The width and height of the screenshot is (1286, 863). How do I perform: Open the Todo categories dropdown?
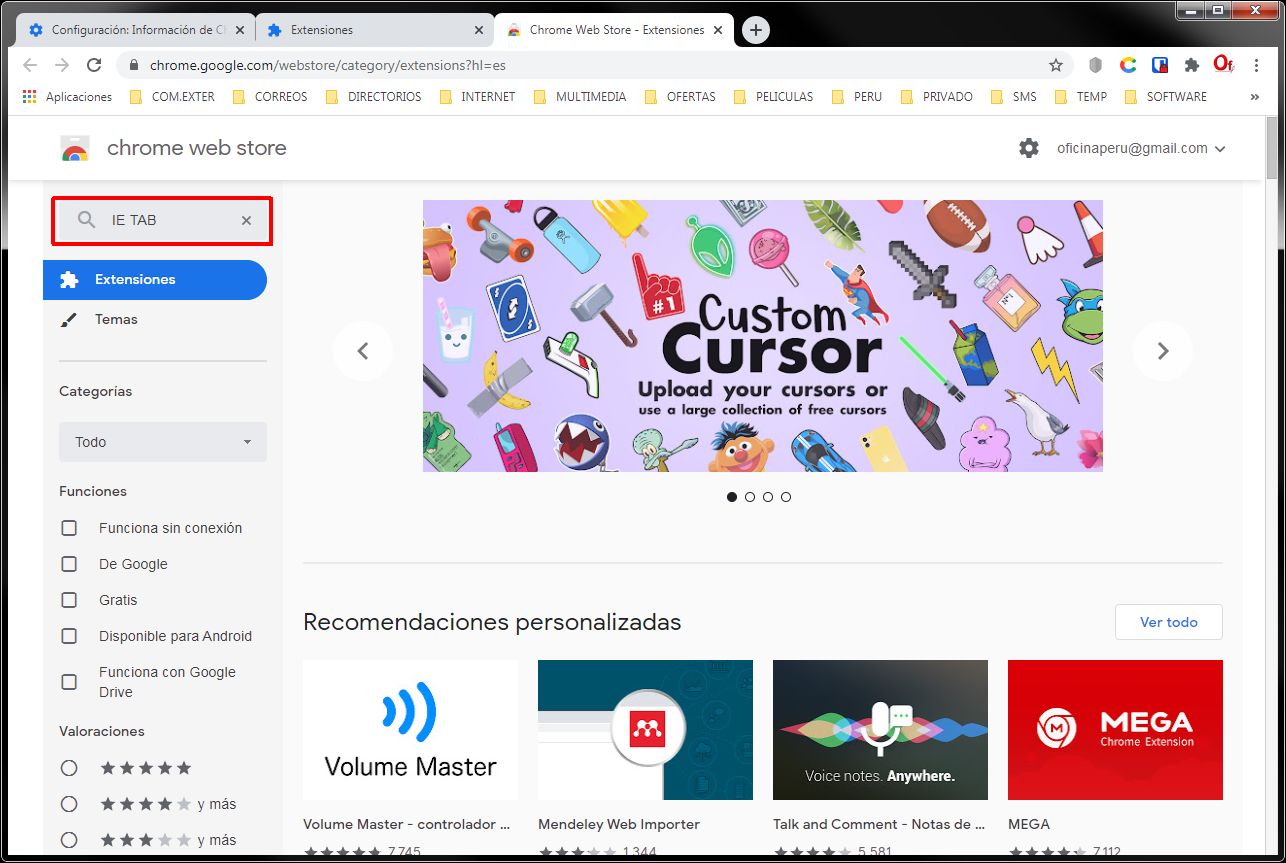pyautogui.click(x=163, y=442)
